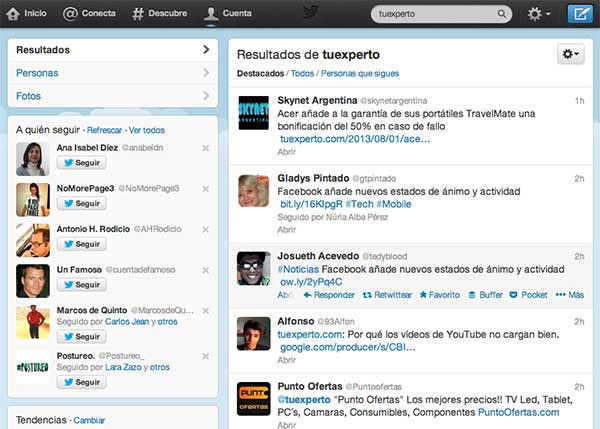
Task: Open Conecta tab
Action: click(x=89, y=13)
